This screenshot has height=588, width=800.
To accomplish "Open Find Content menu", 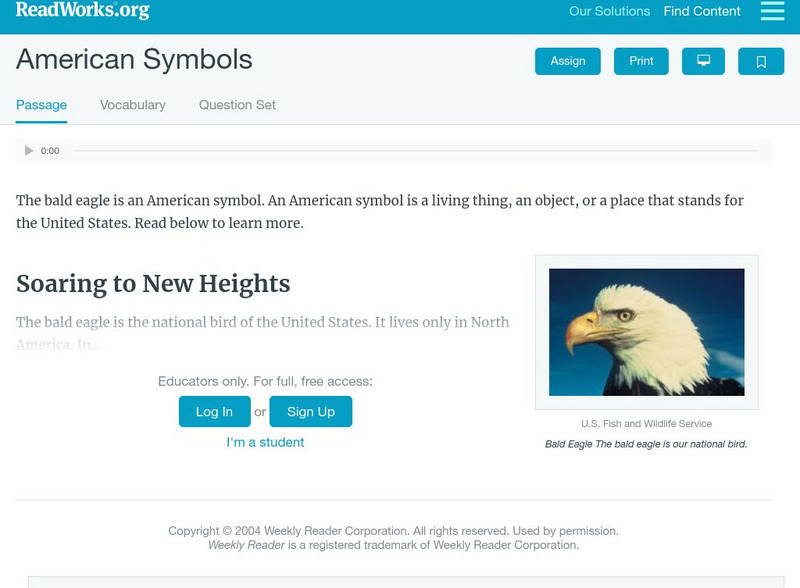I will pyautogui.click(x=702, y=12).
